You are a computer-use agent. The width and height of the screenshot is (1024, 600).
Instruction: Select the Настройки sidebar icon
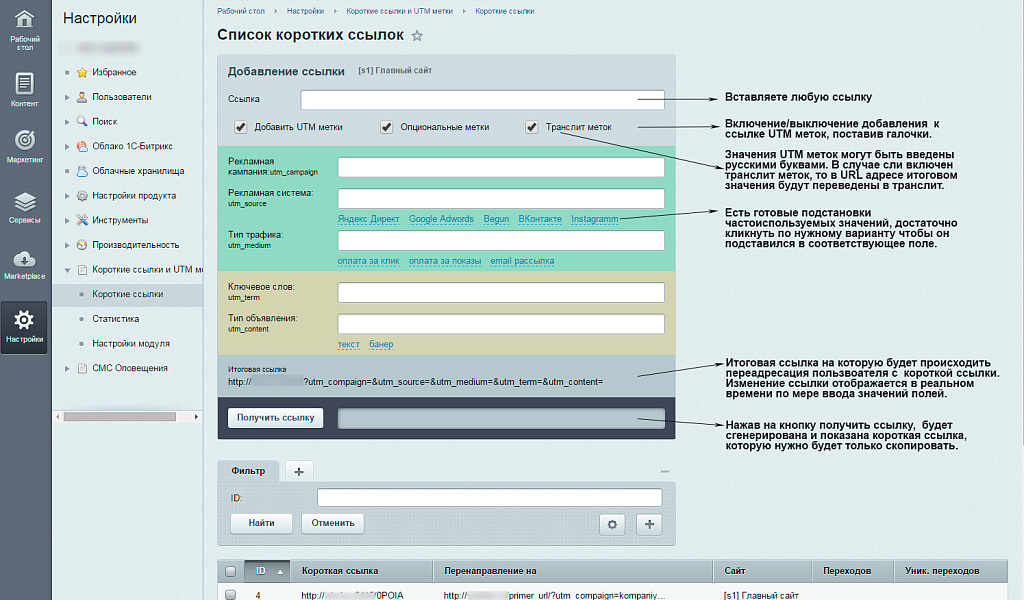click(x=24, y=327)
